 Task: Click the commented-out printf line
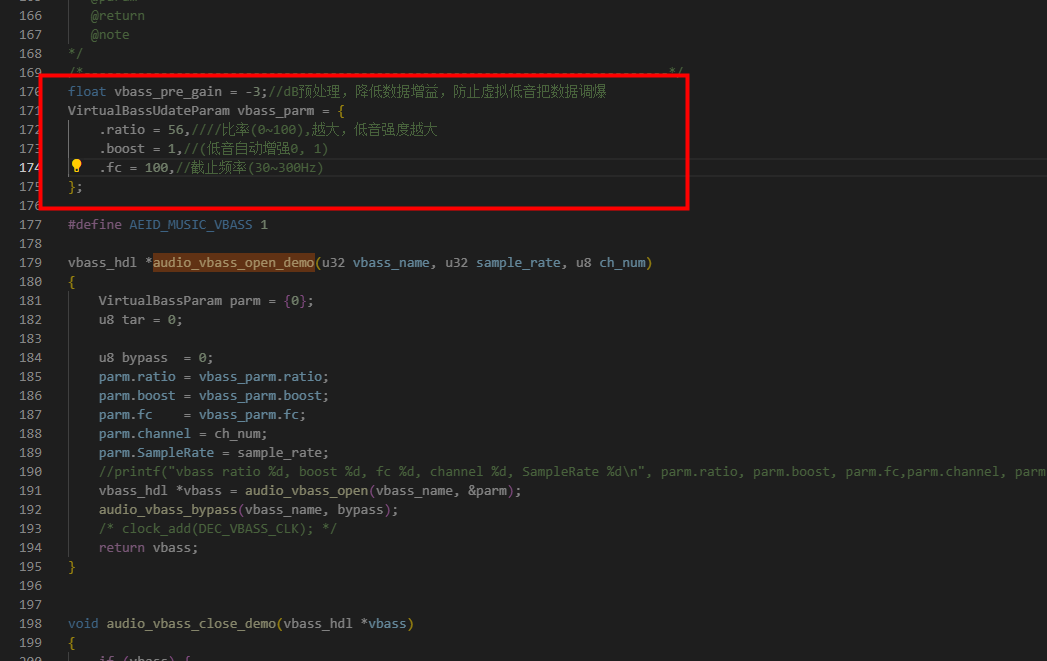click(x=572, y=471)
